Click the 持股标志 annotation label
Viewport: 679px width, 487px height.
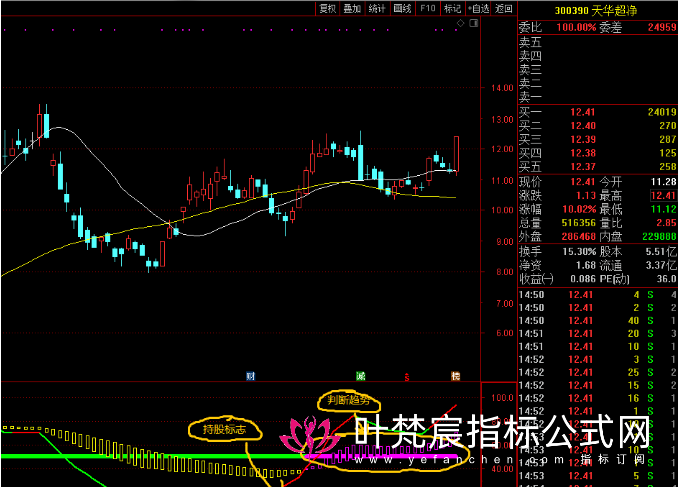(x=224, y=429)
